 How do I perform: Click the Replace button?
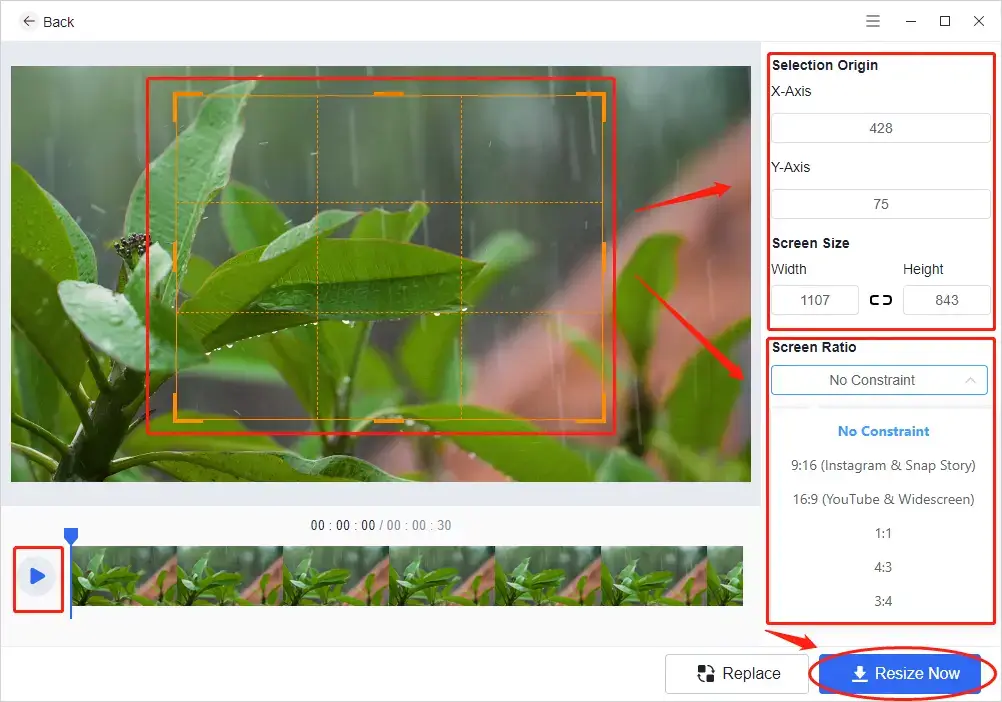pos(737,673)
